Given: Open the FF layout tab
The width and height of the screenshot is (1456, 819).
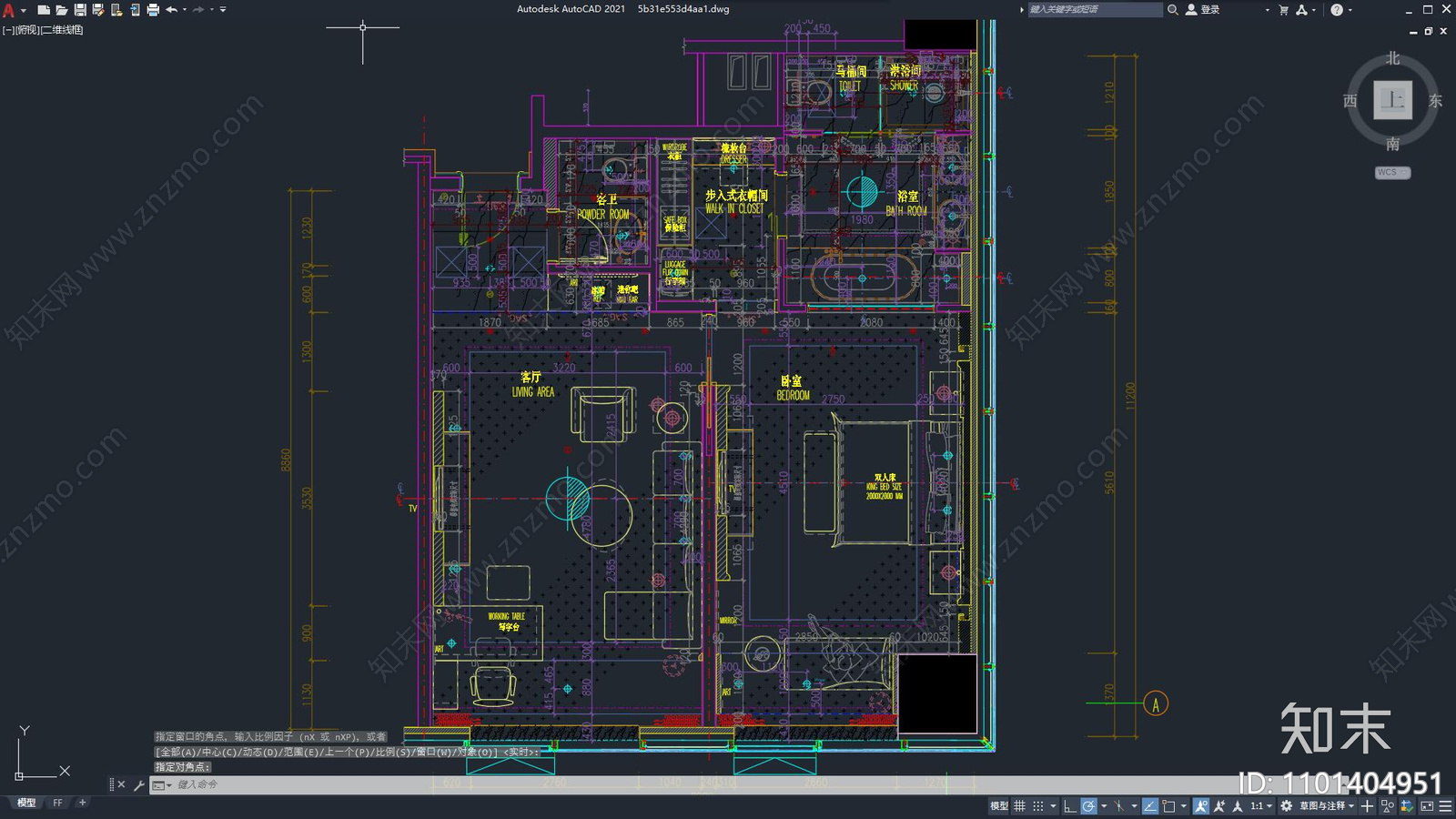Looking at the screenshot, I should pyautogui.click(x=58, y=803).
